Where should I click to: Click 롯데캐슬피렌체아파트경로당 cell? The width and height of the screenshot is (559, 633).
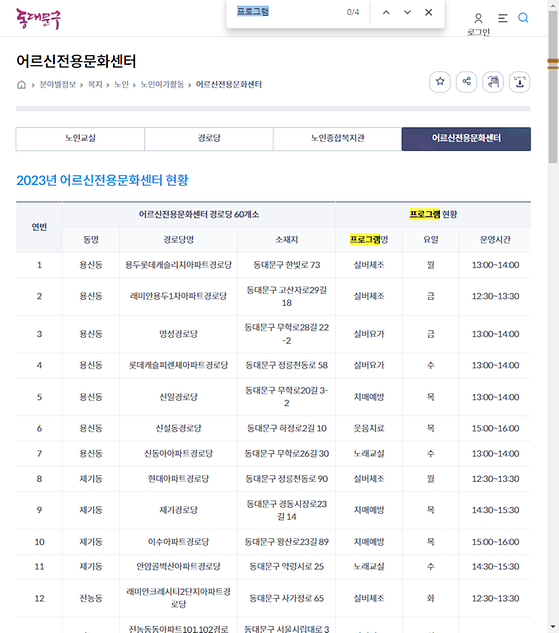(x=178, y=365)
